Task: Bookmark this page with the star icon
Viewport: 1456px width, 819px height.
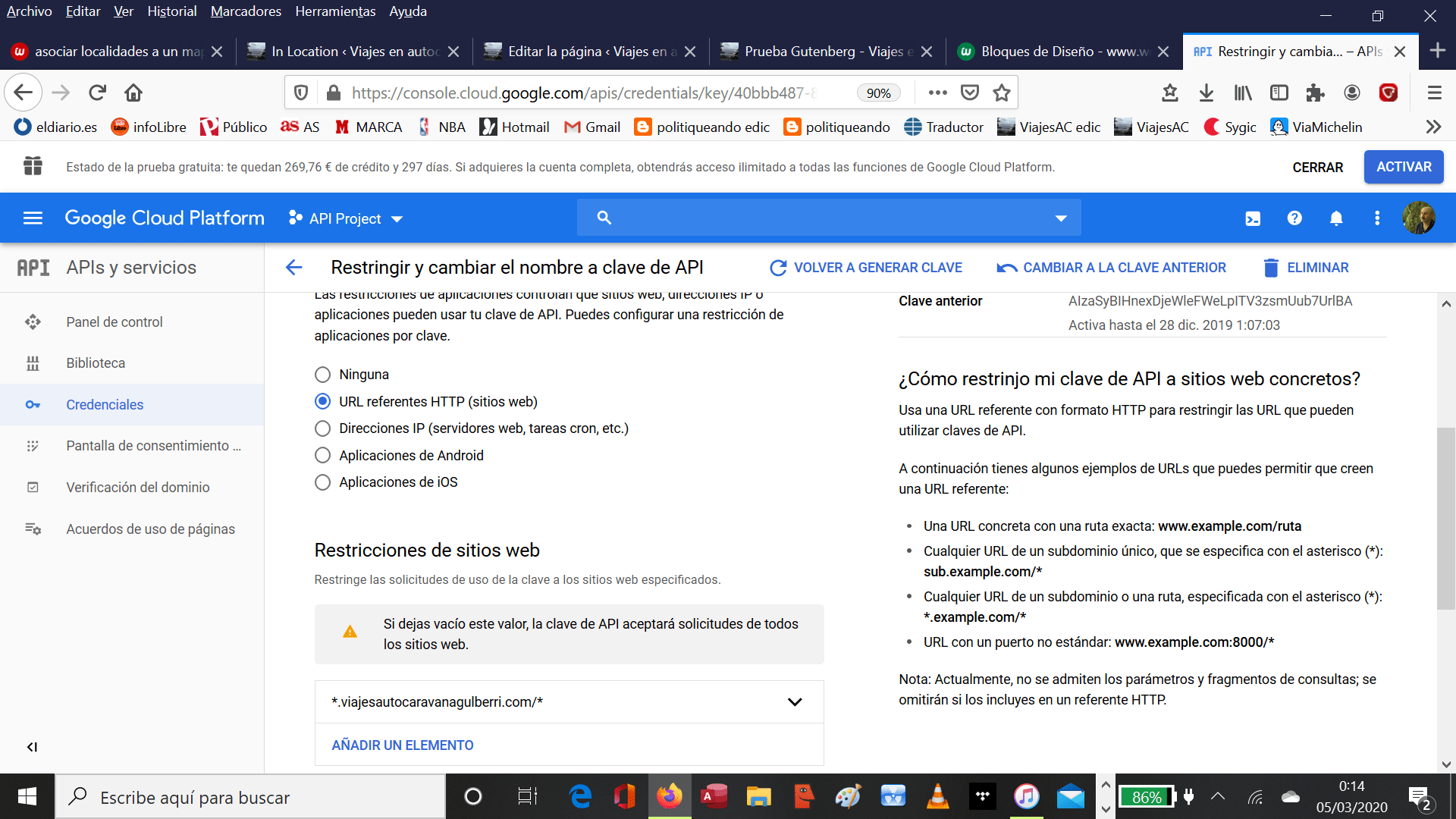Action: [1002, 93]
